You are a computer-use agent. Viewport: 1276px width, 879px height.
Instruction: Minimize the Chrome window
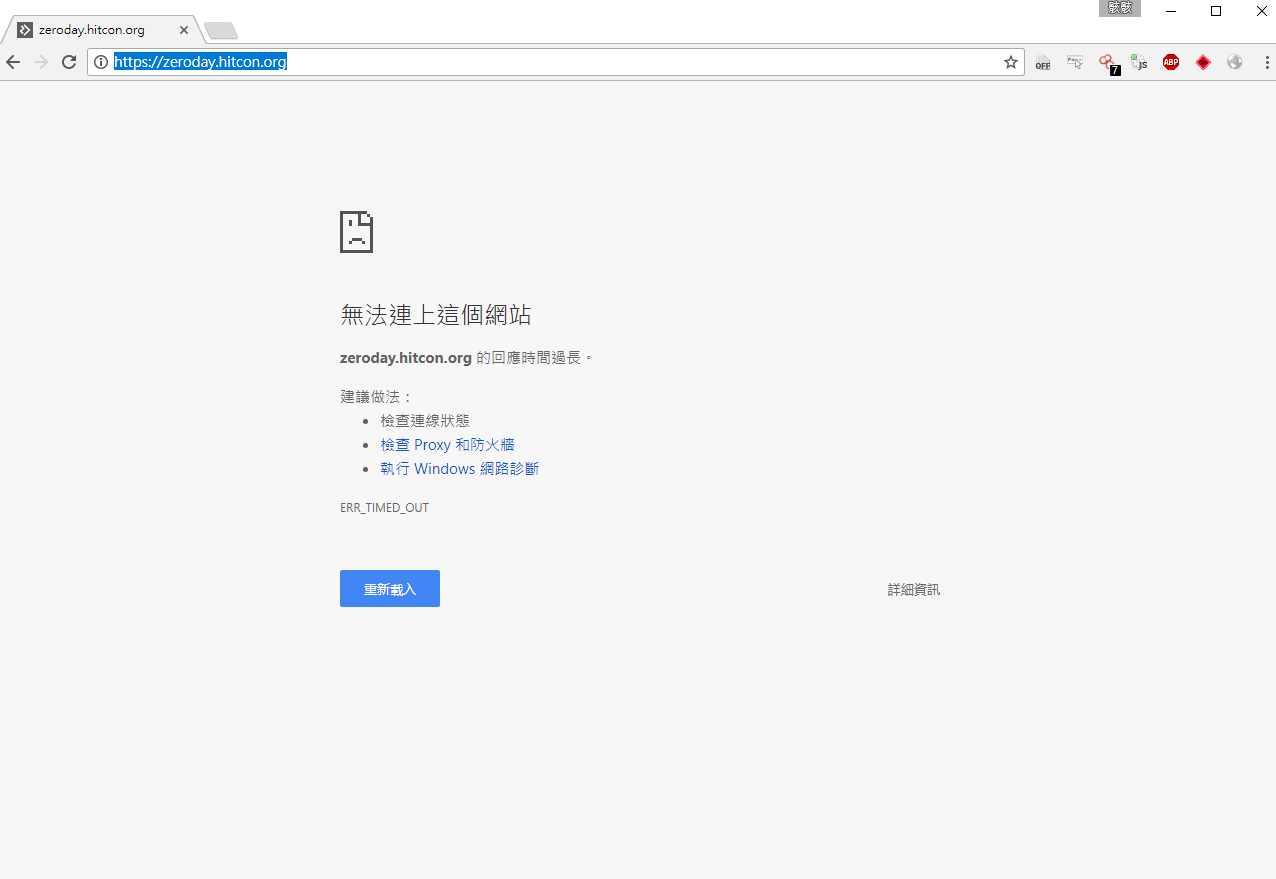[1171, 11]
